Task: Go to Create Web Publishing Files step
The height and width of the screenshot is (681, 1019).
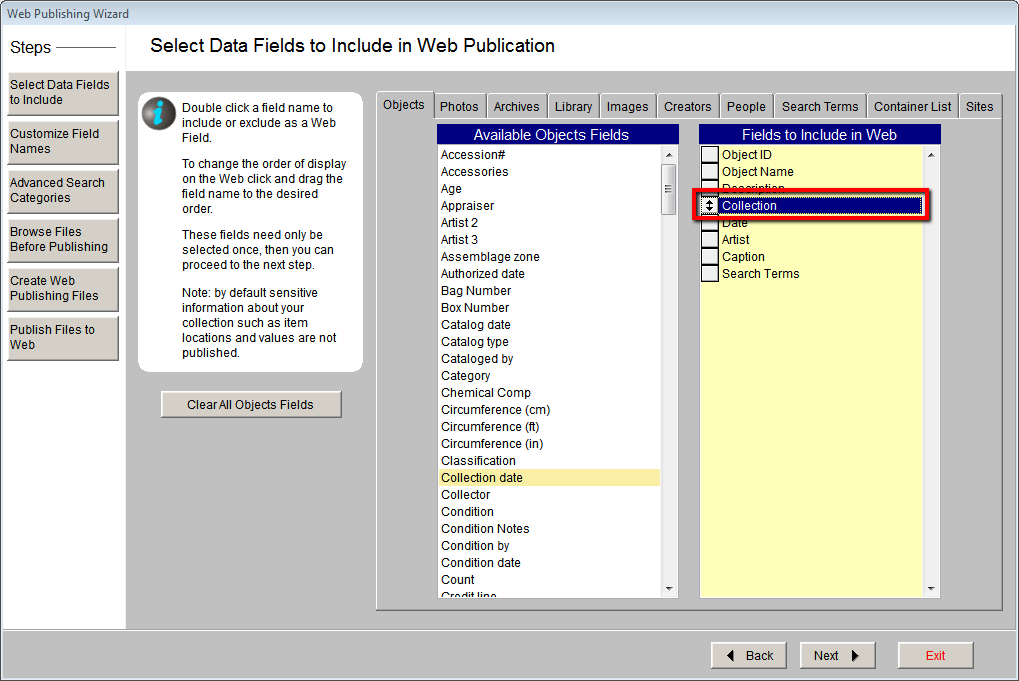Action: pyautogui.click(x=62, y=289)
